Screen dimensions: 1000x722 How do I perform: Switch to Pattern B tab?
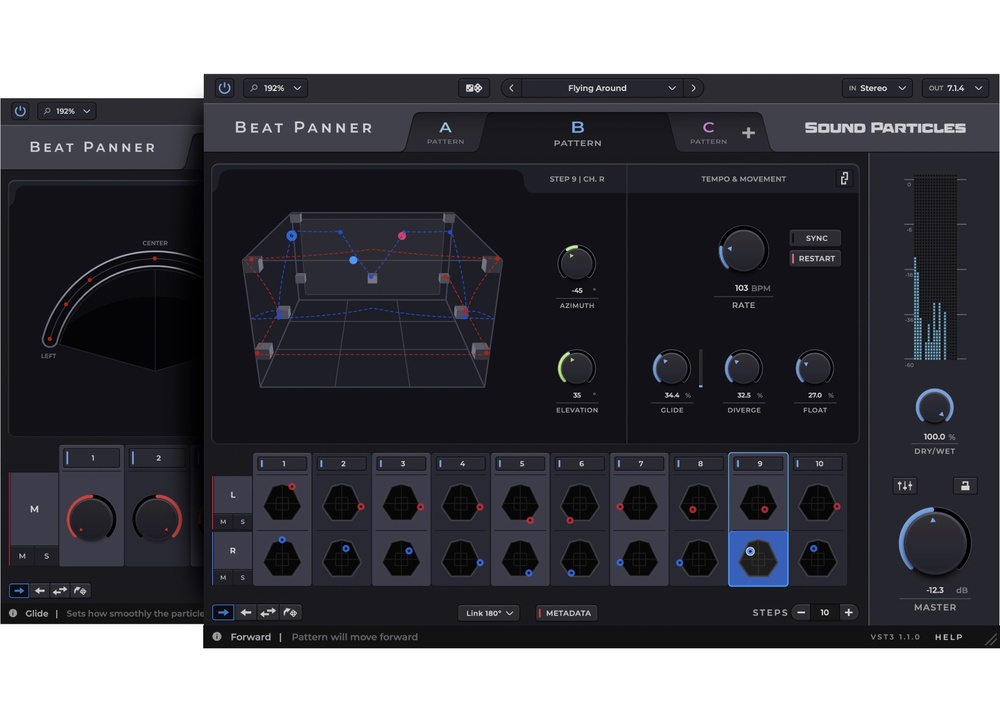click(x=577, y=133)
